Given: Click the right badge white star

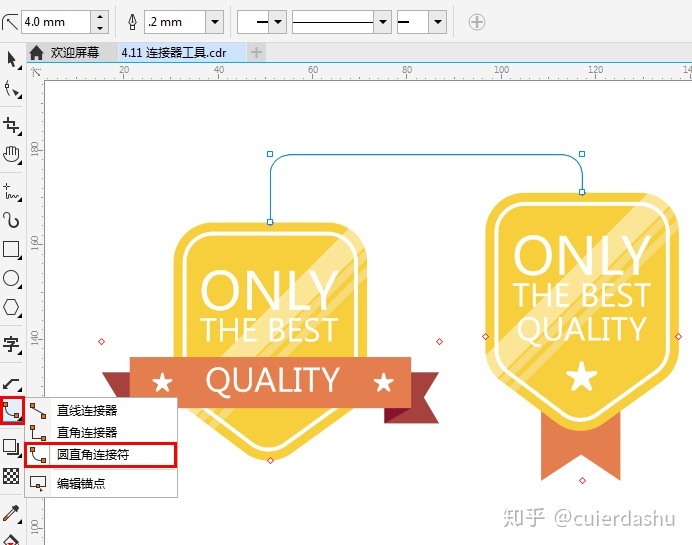Looking at the screenshot, I should click(582, 376).
